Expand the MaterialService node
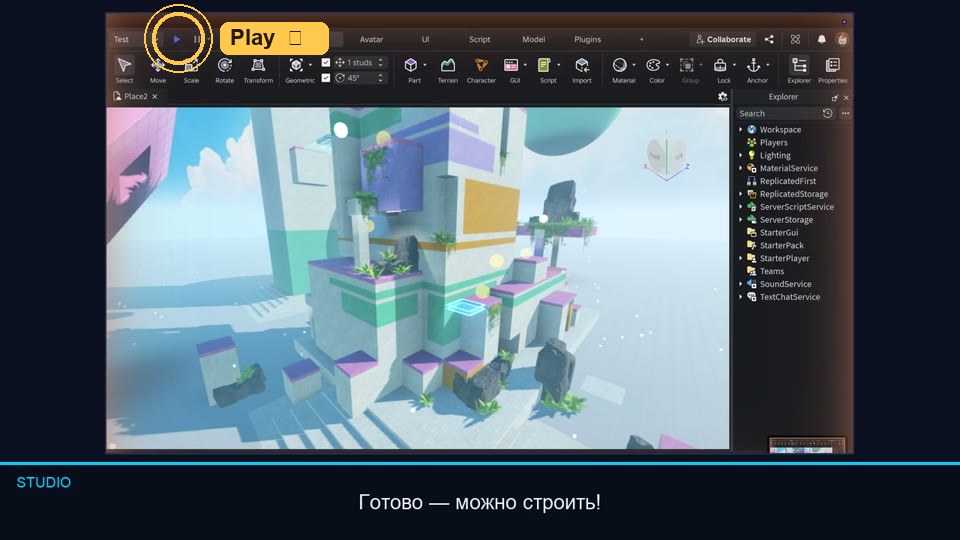The image size is (960, 540). tap(741, 168)
